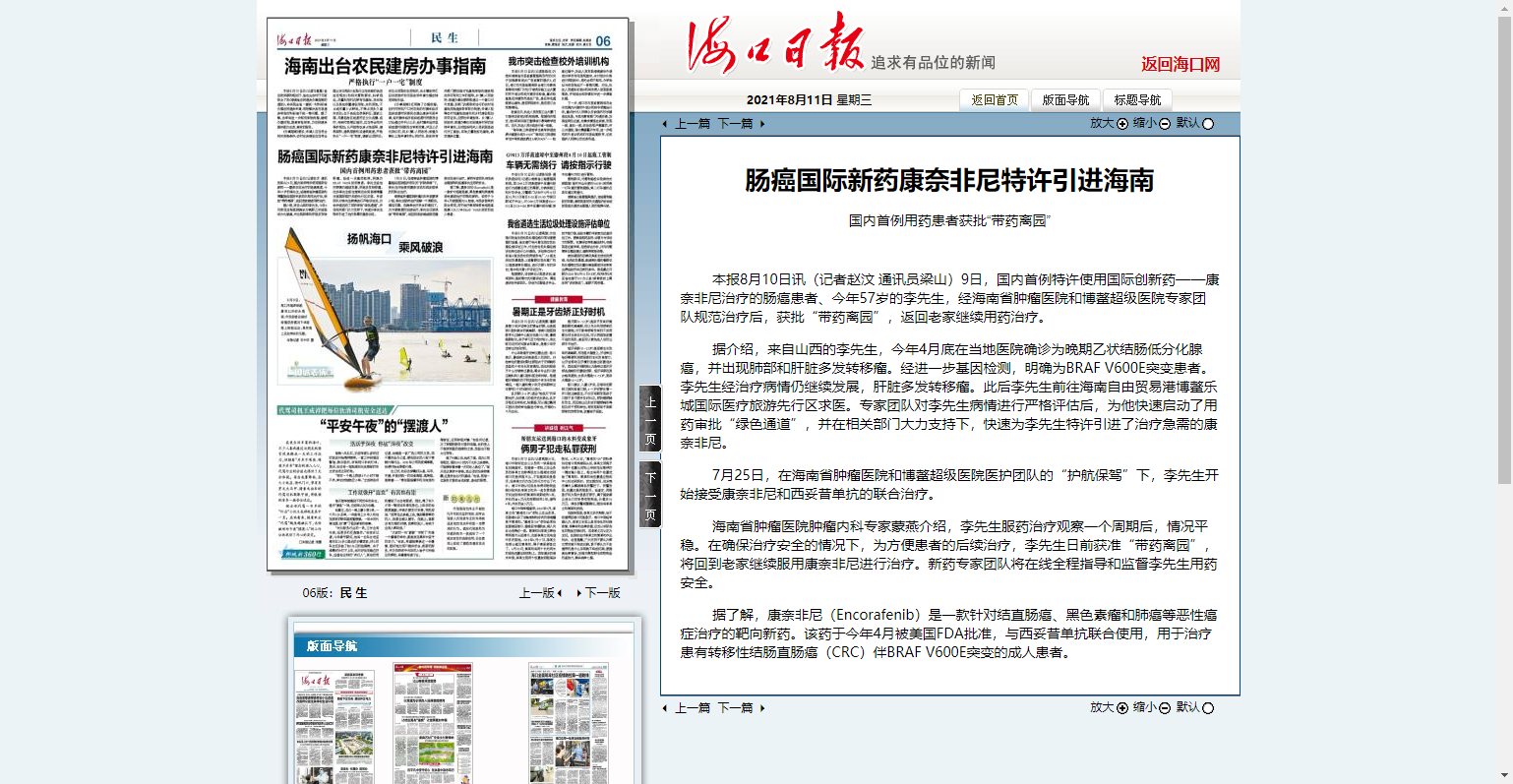Select the first page thumbnail in 版面导航
1513x784 pixels.
pyautogui.click(x=336, y=725)
